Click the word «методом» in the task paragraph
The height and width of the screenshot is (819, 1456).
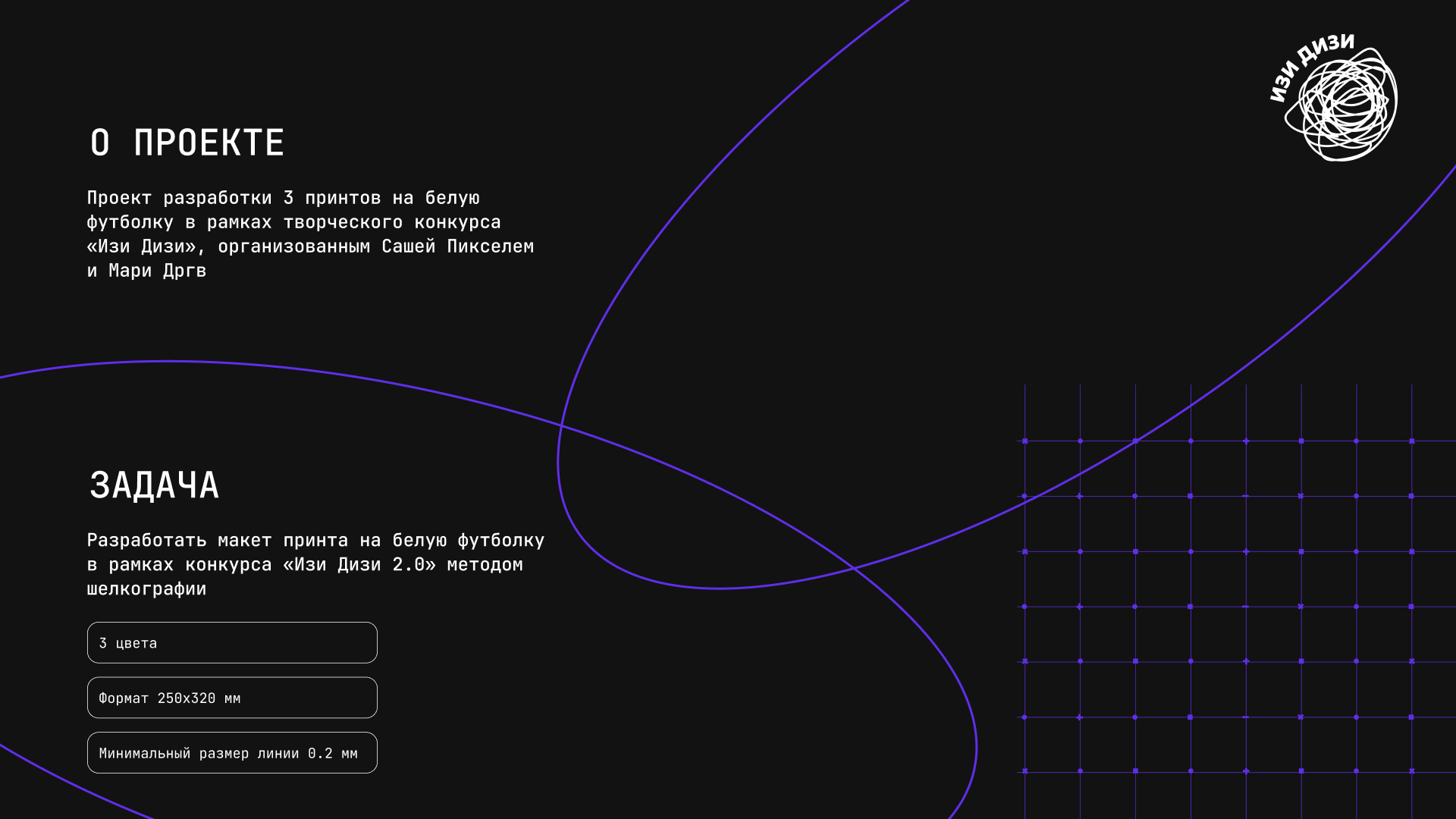tap(485, 565)
